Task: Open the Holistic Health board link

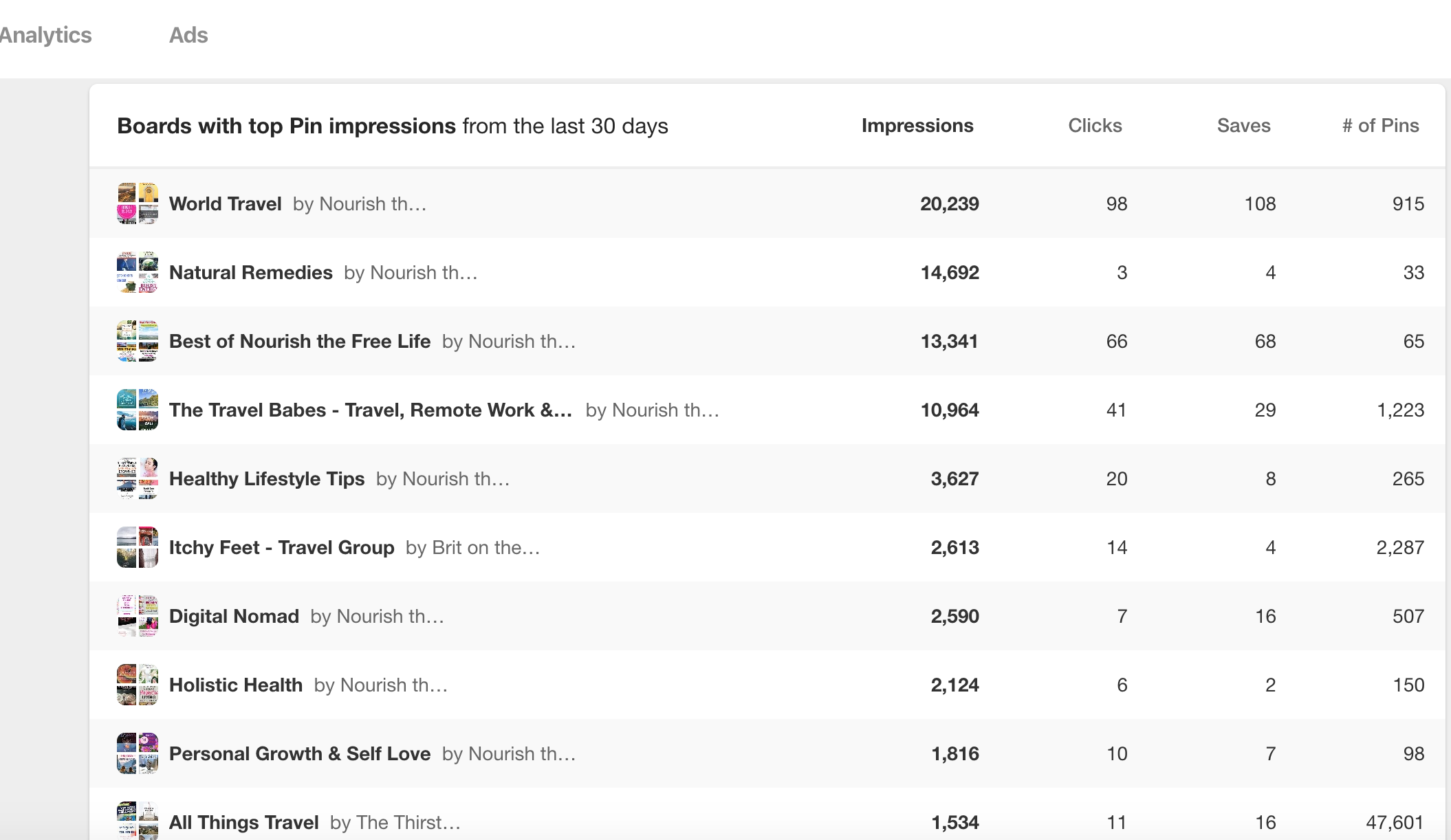Action: (236, 685)
